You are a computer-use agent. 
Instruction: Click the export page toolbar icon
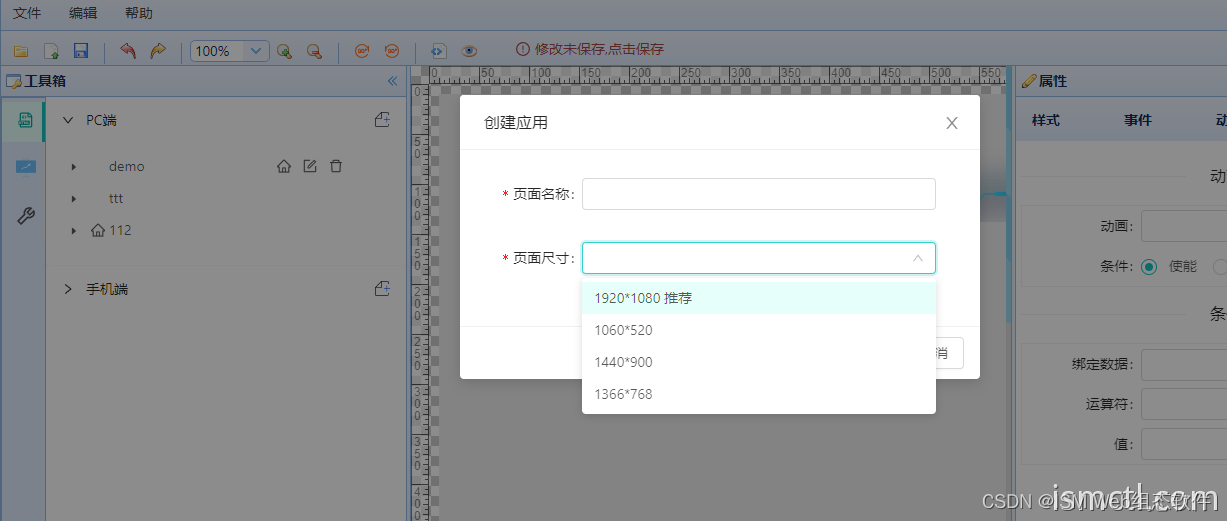click(x=51, y=50)
